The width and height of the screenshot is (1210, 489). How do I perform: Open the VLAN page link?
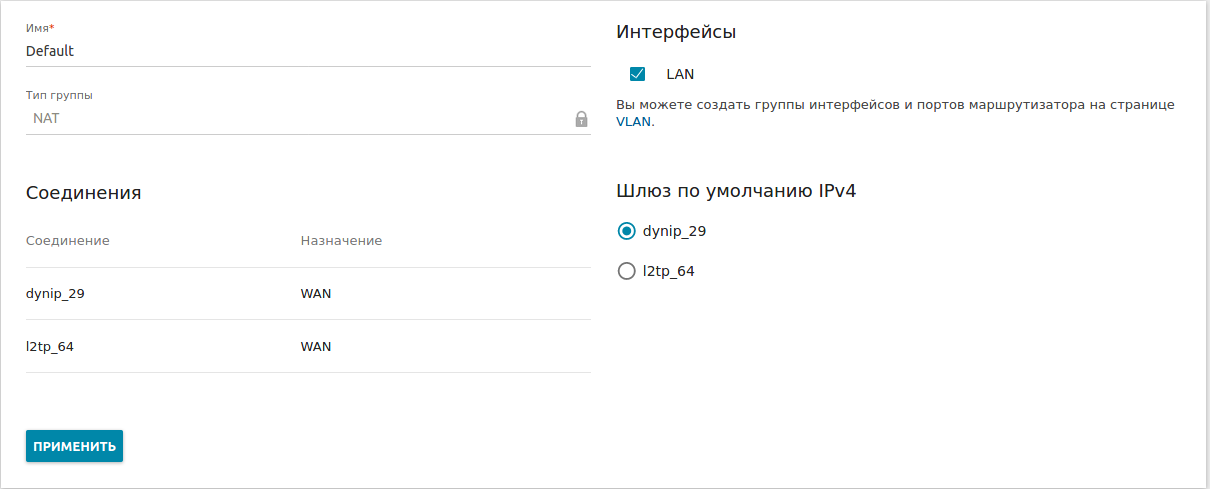click(633, 122)
